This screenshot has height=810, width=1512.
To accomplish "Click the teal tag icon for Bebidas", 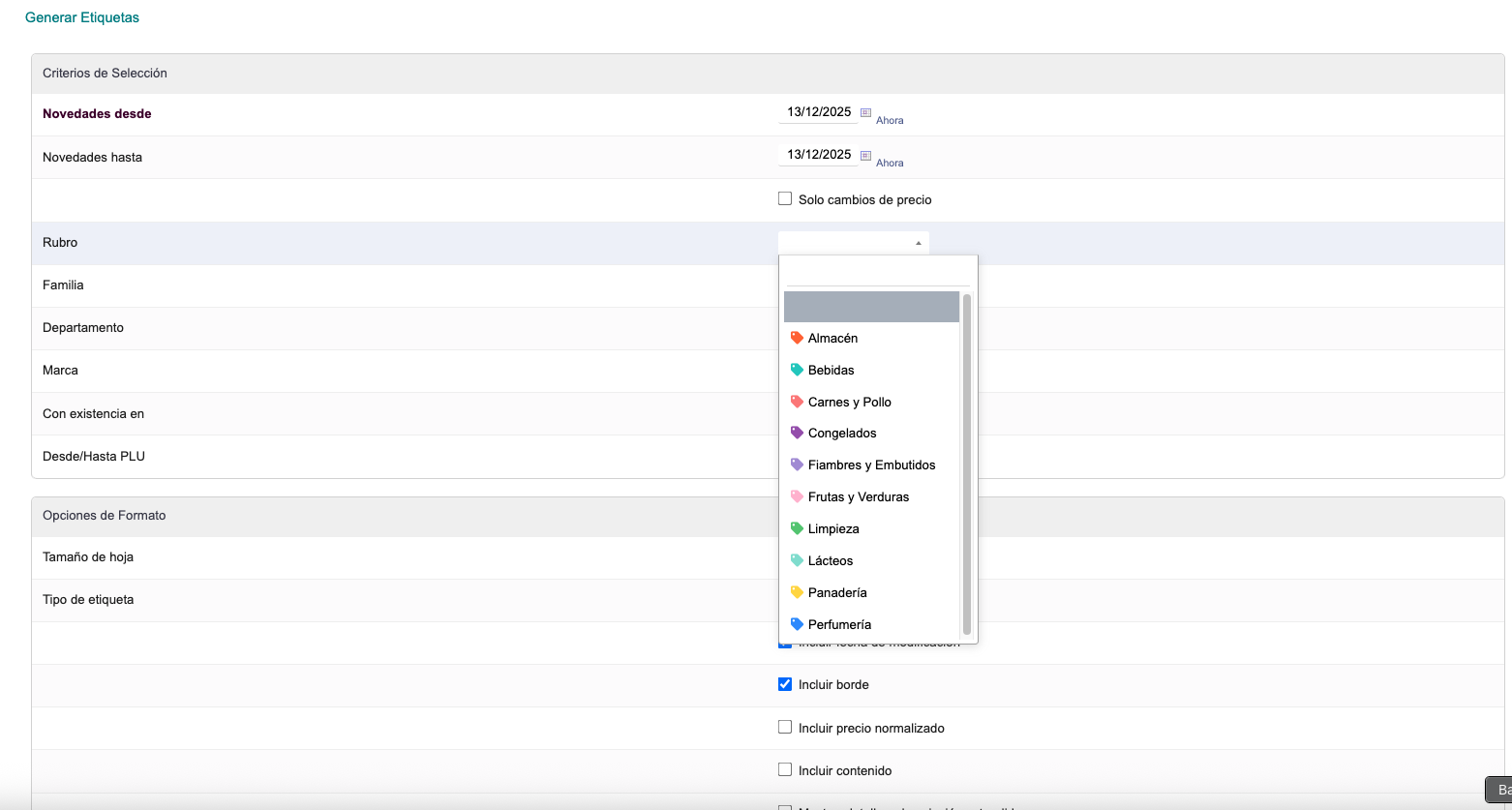I will point(797,370).
